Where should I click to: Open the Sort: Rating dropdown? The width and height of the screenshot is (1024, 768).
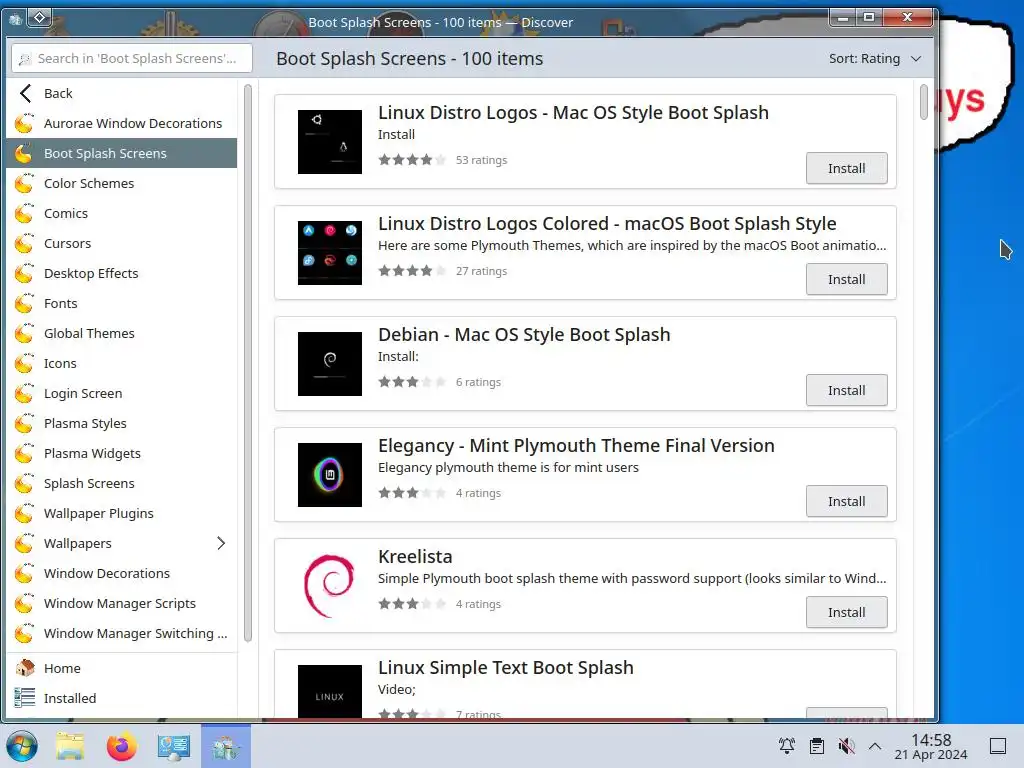click(x=875, y=59)
